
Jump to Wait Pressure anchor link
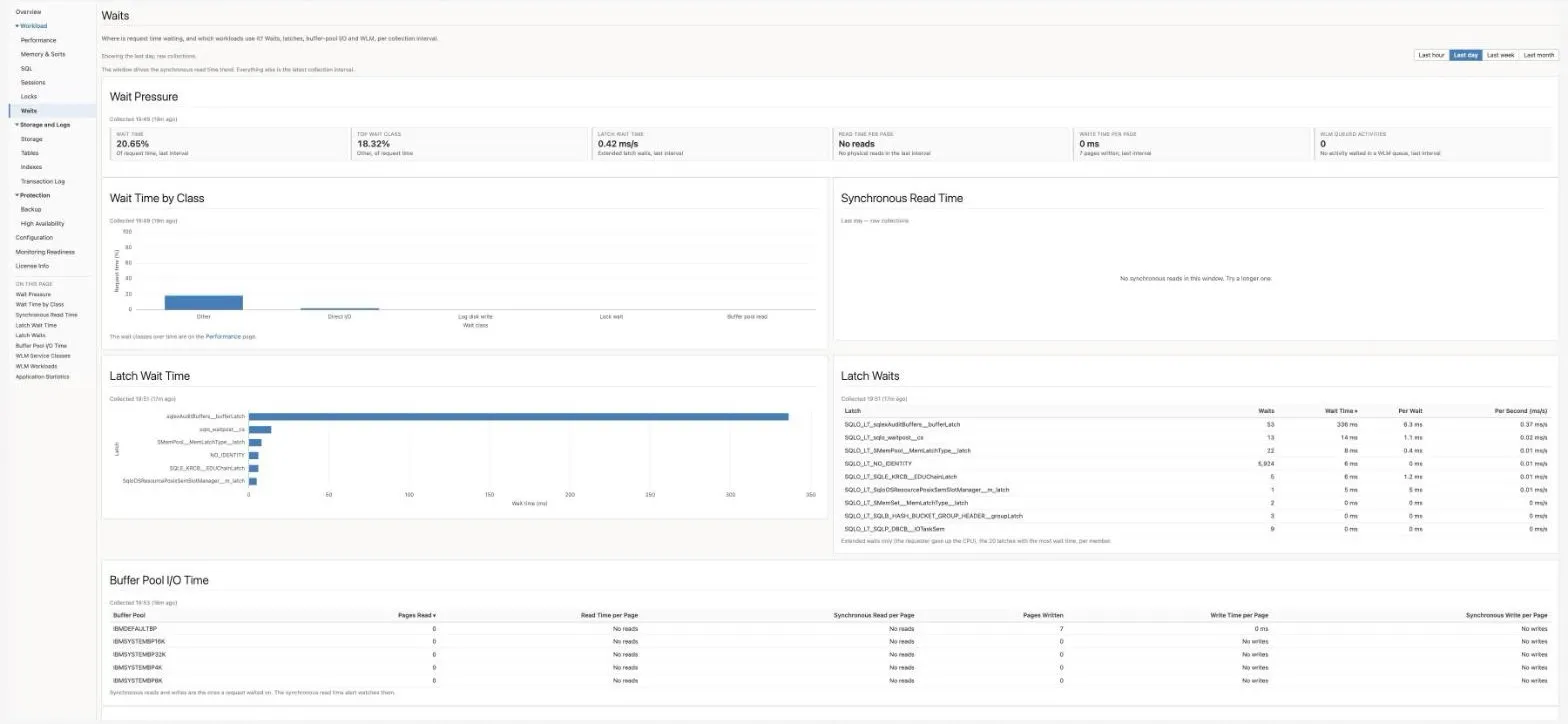pyautogui.click(x=33, y=294)
